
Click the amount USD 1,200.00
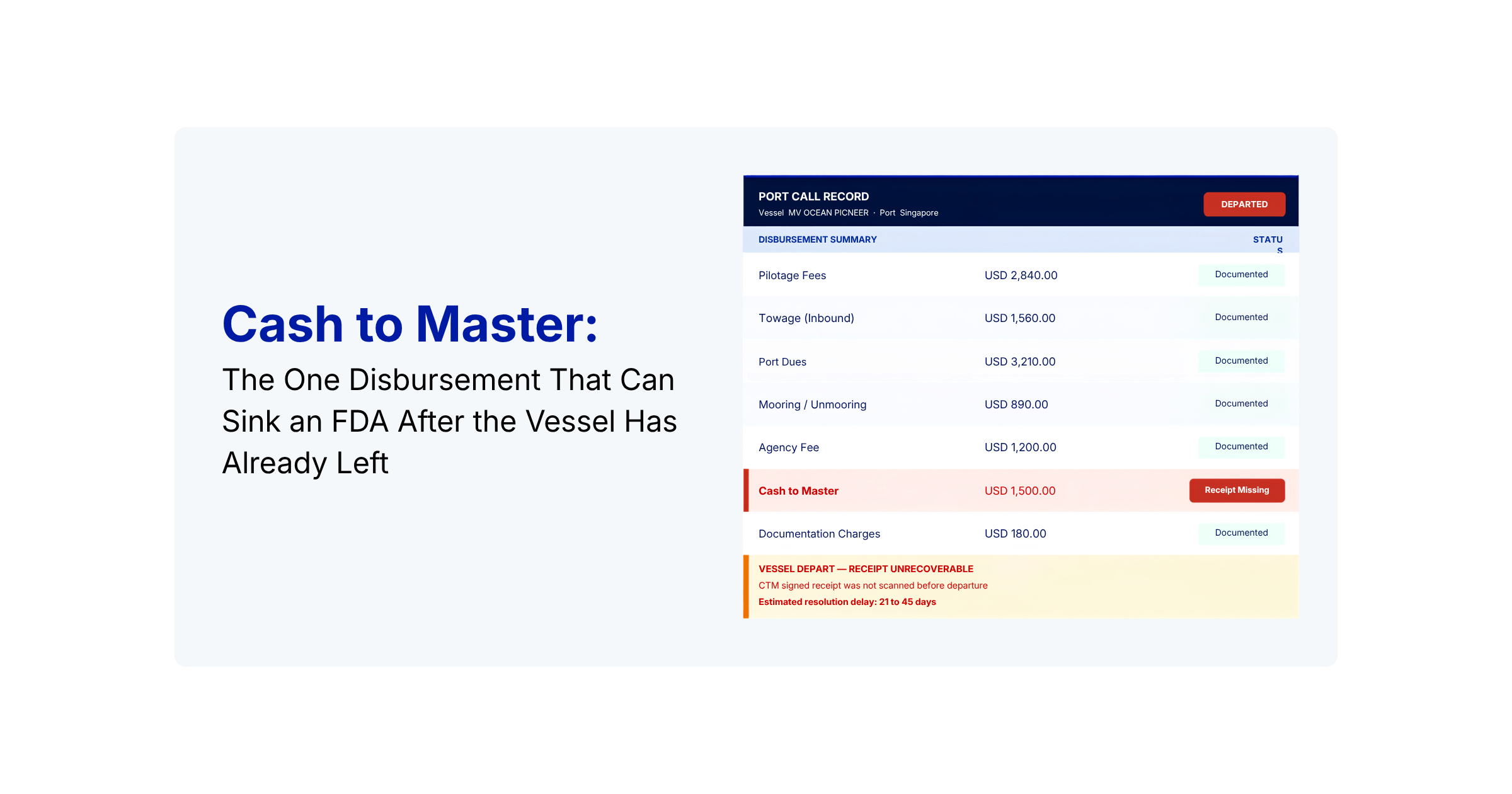(1021, 447)
